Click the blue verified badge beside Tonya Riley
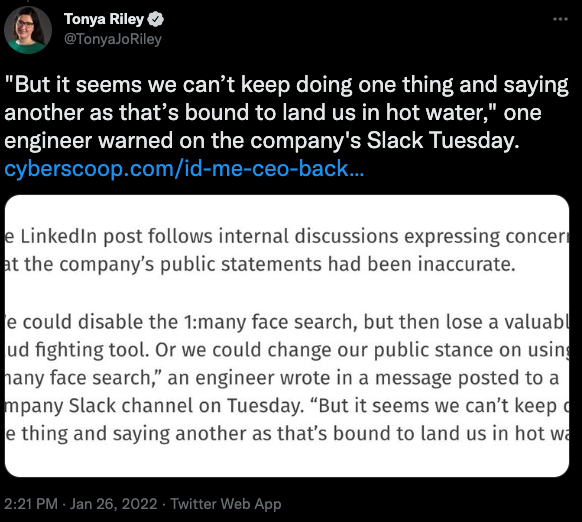The image size is (582, 522). pyautogui.click(x=156, y=19)
